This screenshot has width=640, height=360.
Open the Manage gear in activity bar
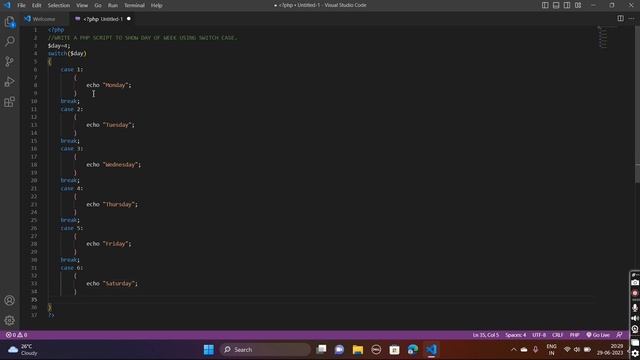coord(9,320)
